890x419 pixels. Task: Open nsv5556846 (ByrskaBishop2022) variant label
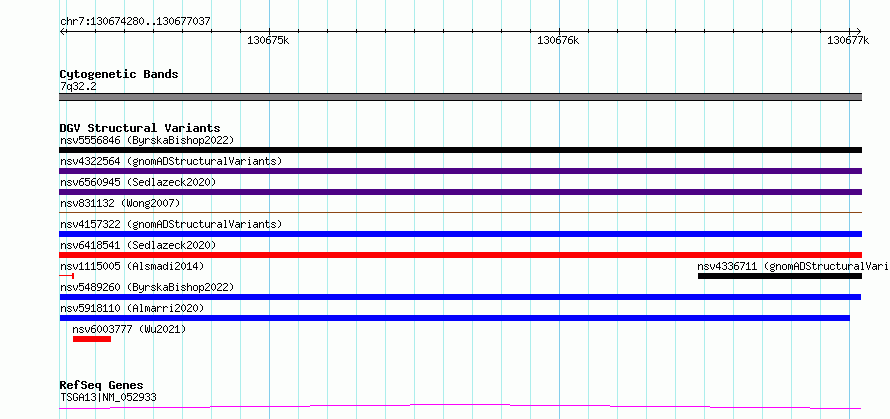coord(147,140)
